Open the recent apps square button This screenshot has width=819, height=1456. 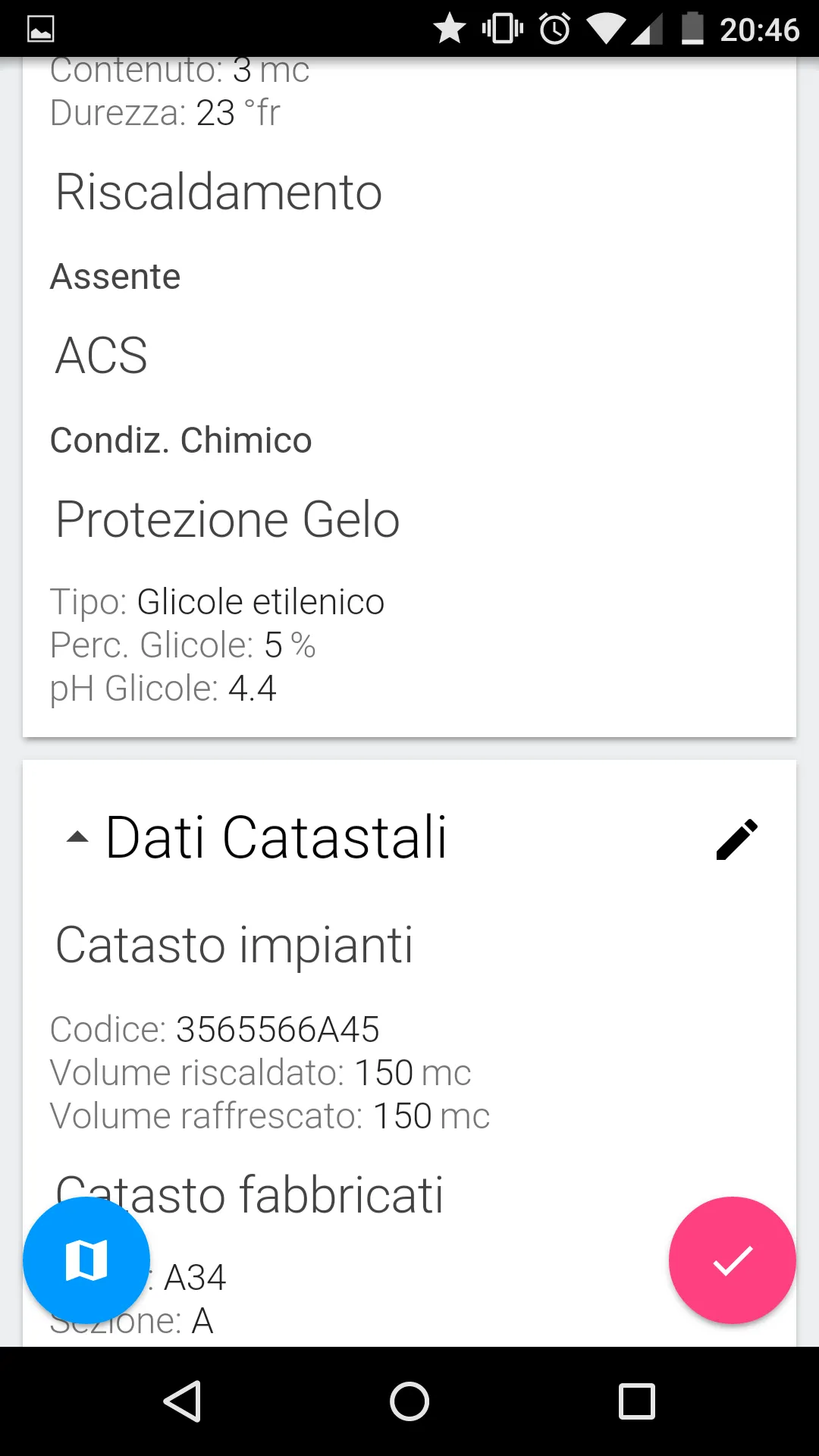[636, 1401]
